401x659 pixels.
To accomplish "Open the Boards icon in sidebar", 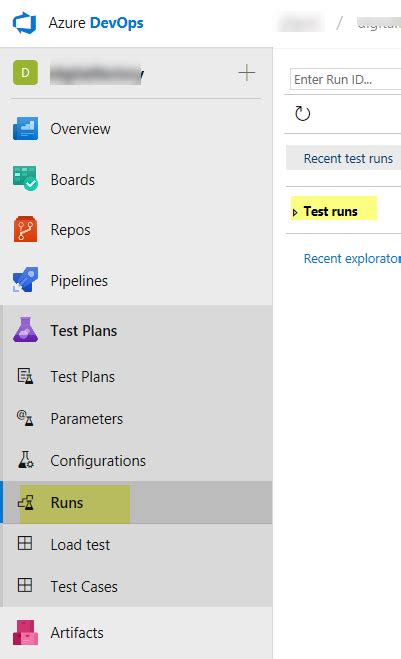I will pos(25,179).
